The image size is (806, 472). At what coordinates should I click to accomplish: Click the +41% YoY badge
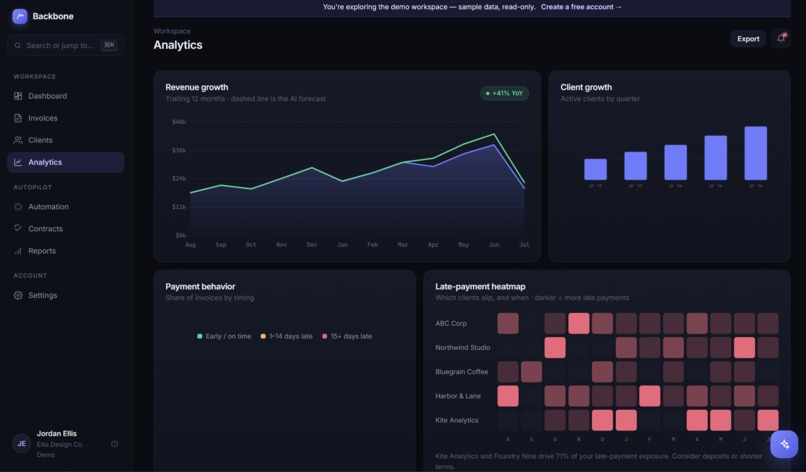(x=504, y=93)
